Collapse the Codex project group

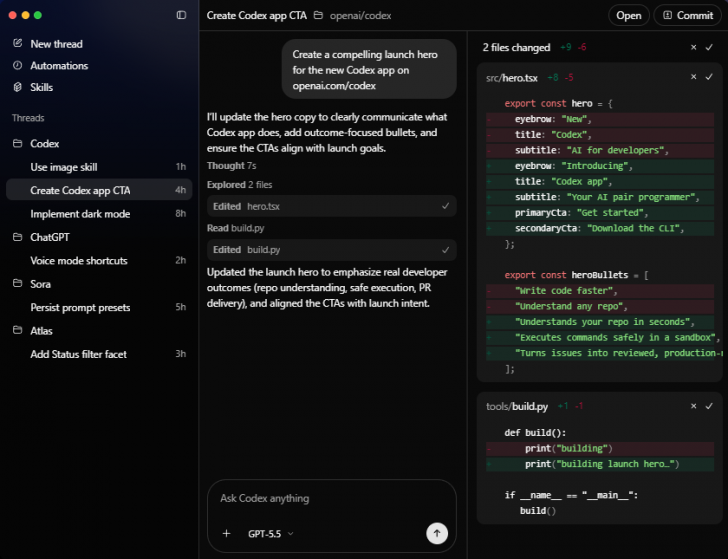[45, 143]
